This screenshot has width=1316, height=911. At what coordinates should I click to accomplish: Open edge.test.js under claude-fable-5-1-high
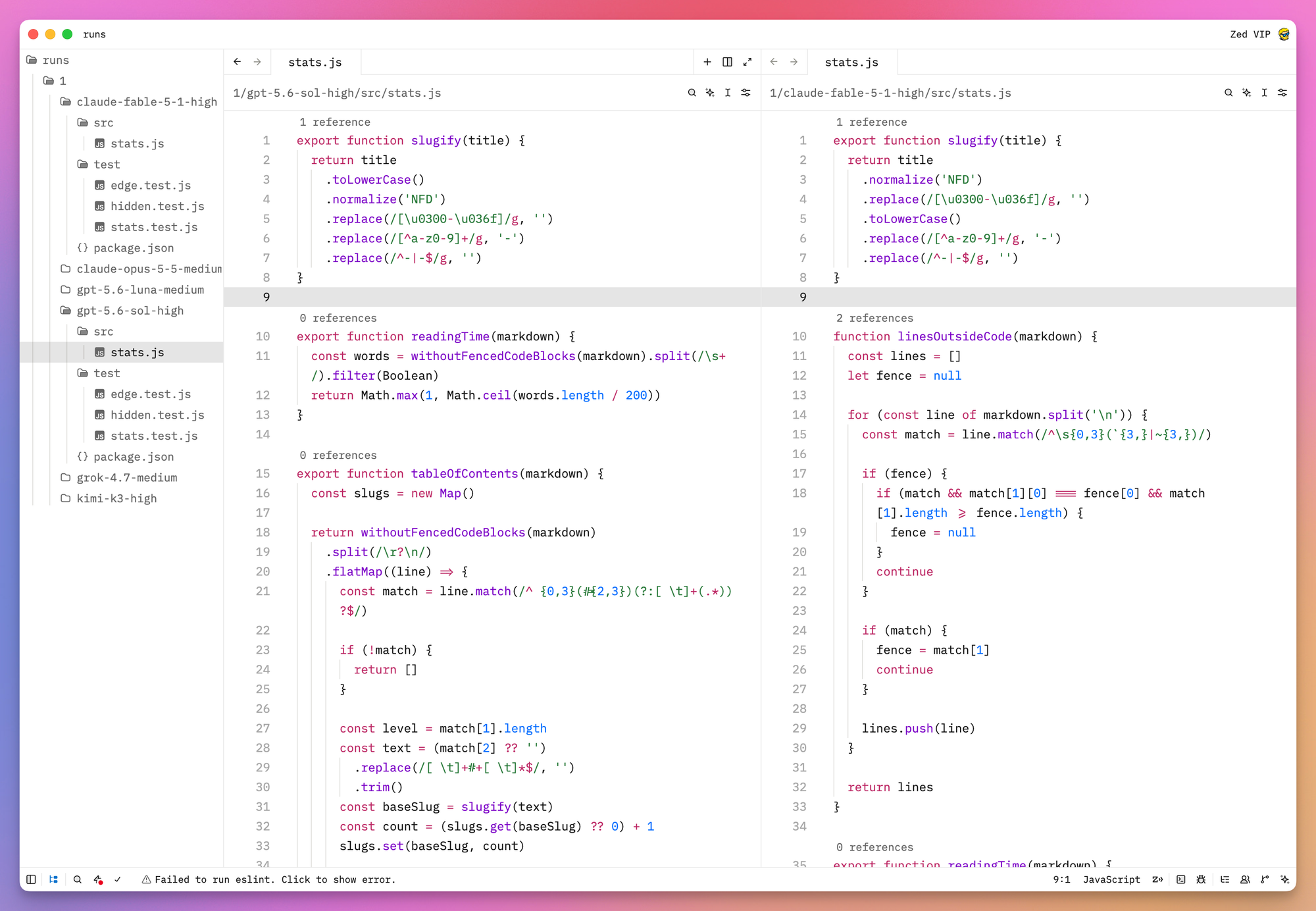click(x=143, y=186)
